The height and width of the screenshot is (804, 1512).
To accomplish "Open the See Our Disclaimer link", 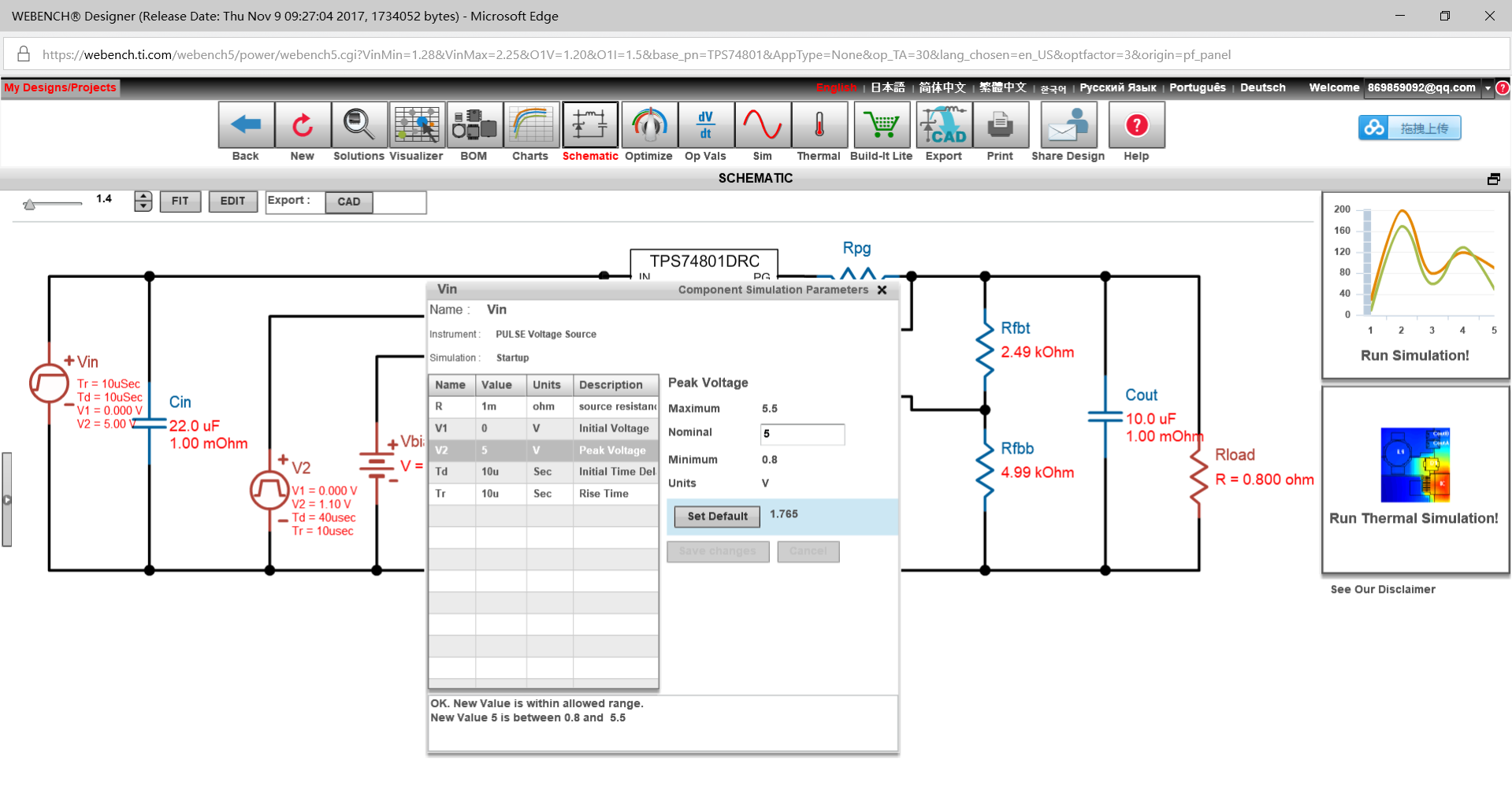I will pyautogui.click(x=1383, y=590).
